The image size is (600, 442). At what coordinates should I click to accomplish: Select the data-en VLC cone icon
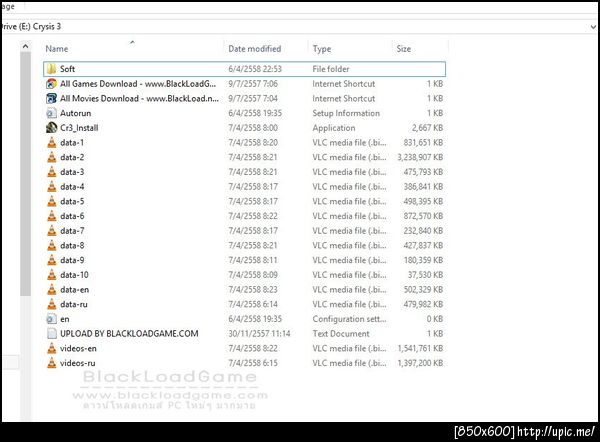(51, 290)
